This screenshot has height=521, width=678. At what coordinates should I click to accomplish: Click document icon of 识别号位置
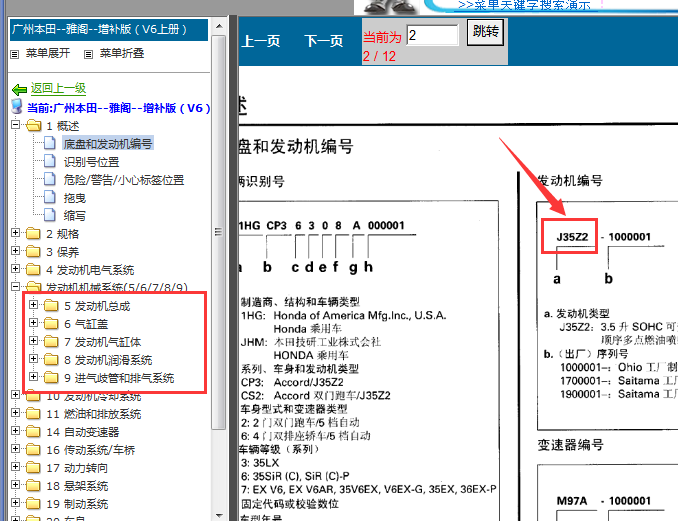pyautogui.click(x=50, y=161)
